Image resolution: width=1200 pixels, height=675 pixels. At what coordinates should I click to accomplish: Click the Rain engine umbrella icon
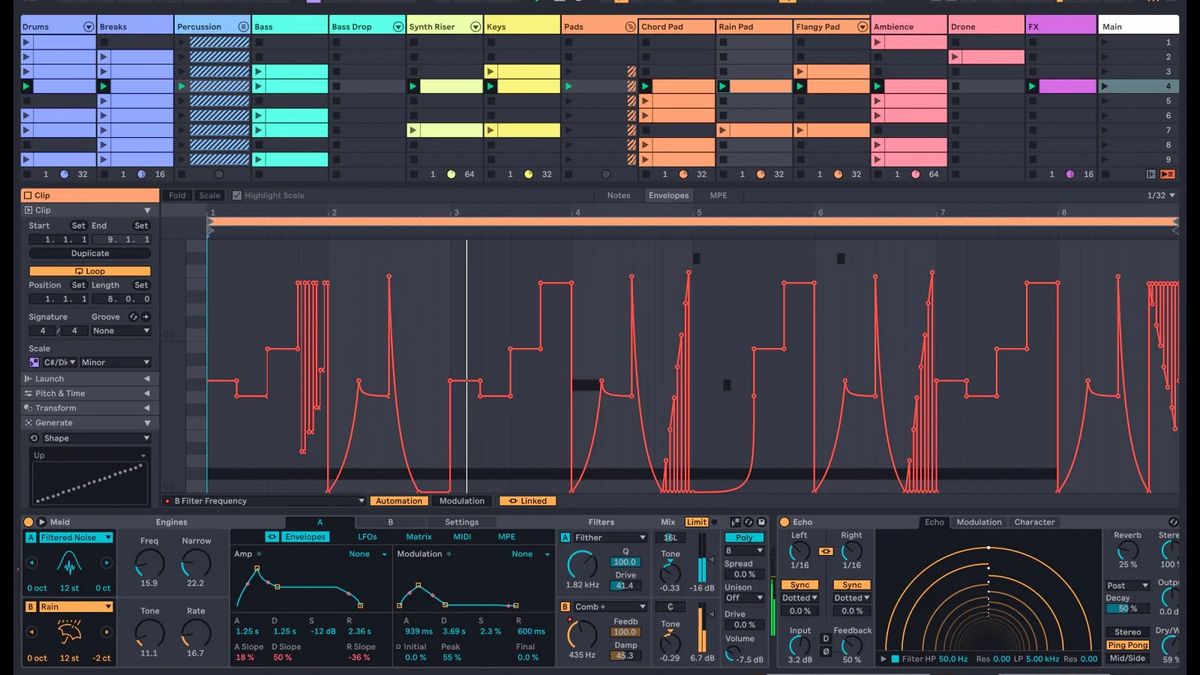[69, 631]
